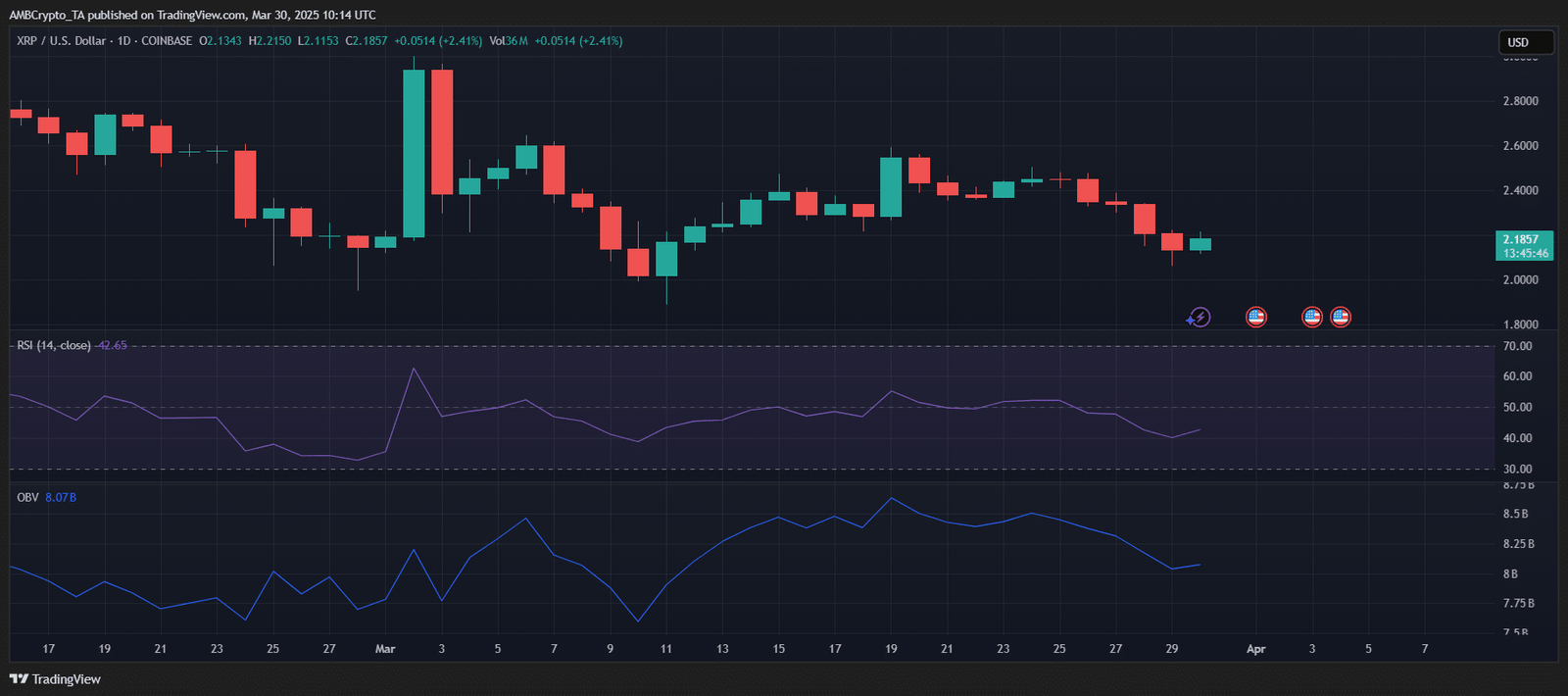Click the Apr label on time axis
The height and width of the screenshot is (696, 1568).
pos(1255,649)
